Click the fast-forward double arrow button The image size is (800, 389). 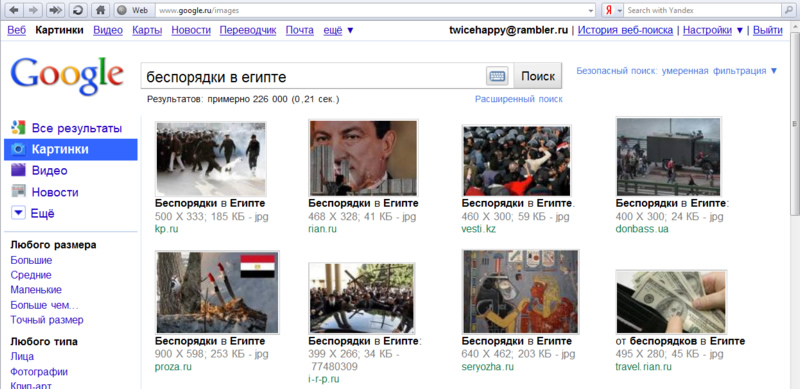pos(55,10)
